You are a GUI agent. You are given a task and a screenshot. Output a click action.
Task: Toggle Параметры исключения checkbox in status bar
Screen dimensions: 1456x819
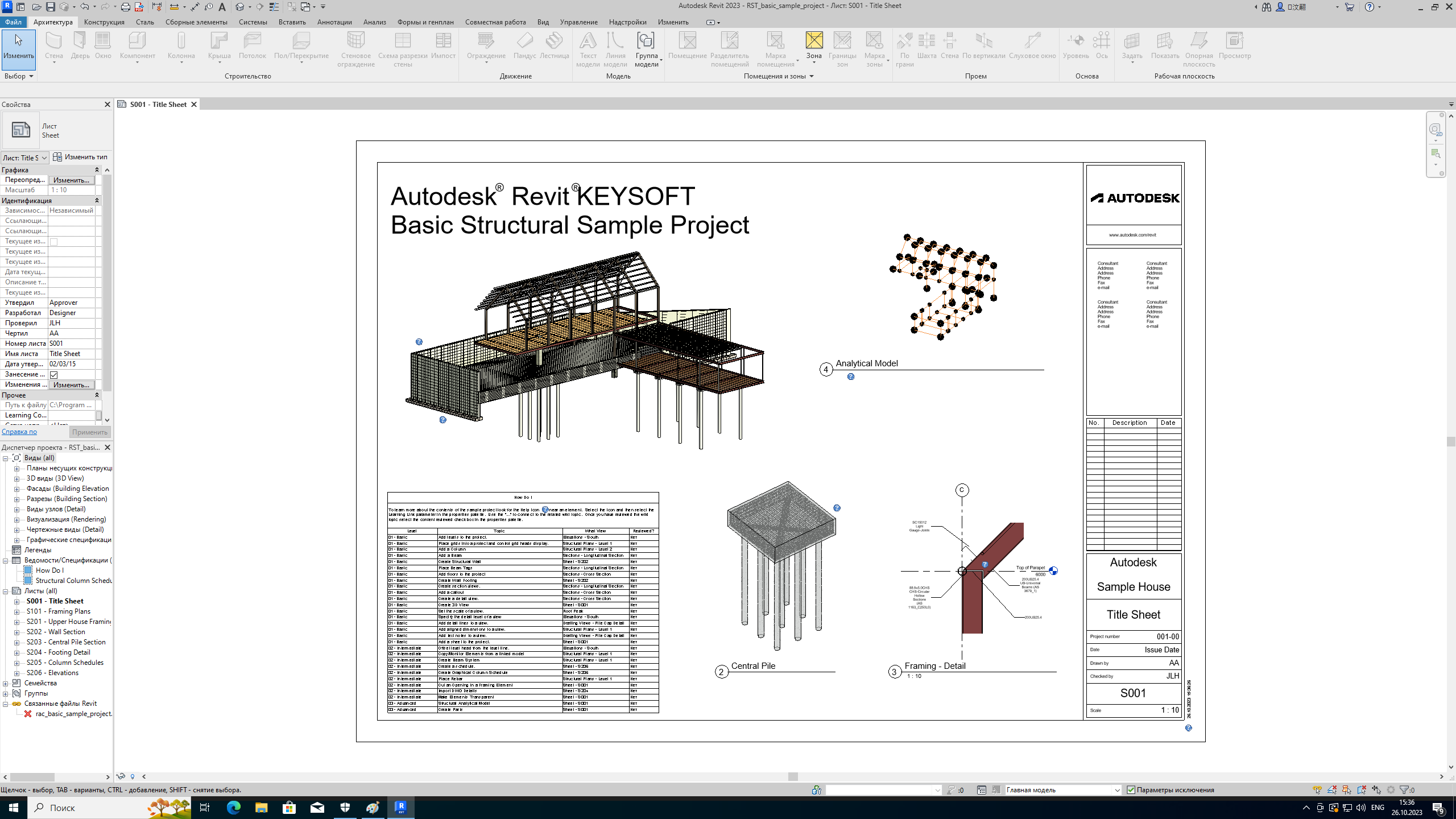pyautogui.click(x=1131, y=789)
